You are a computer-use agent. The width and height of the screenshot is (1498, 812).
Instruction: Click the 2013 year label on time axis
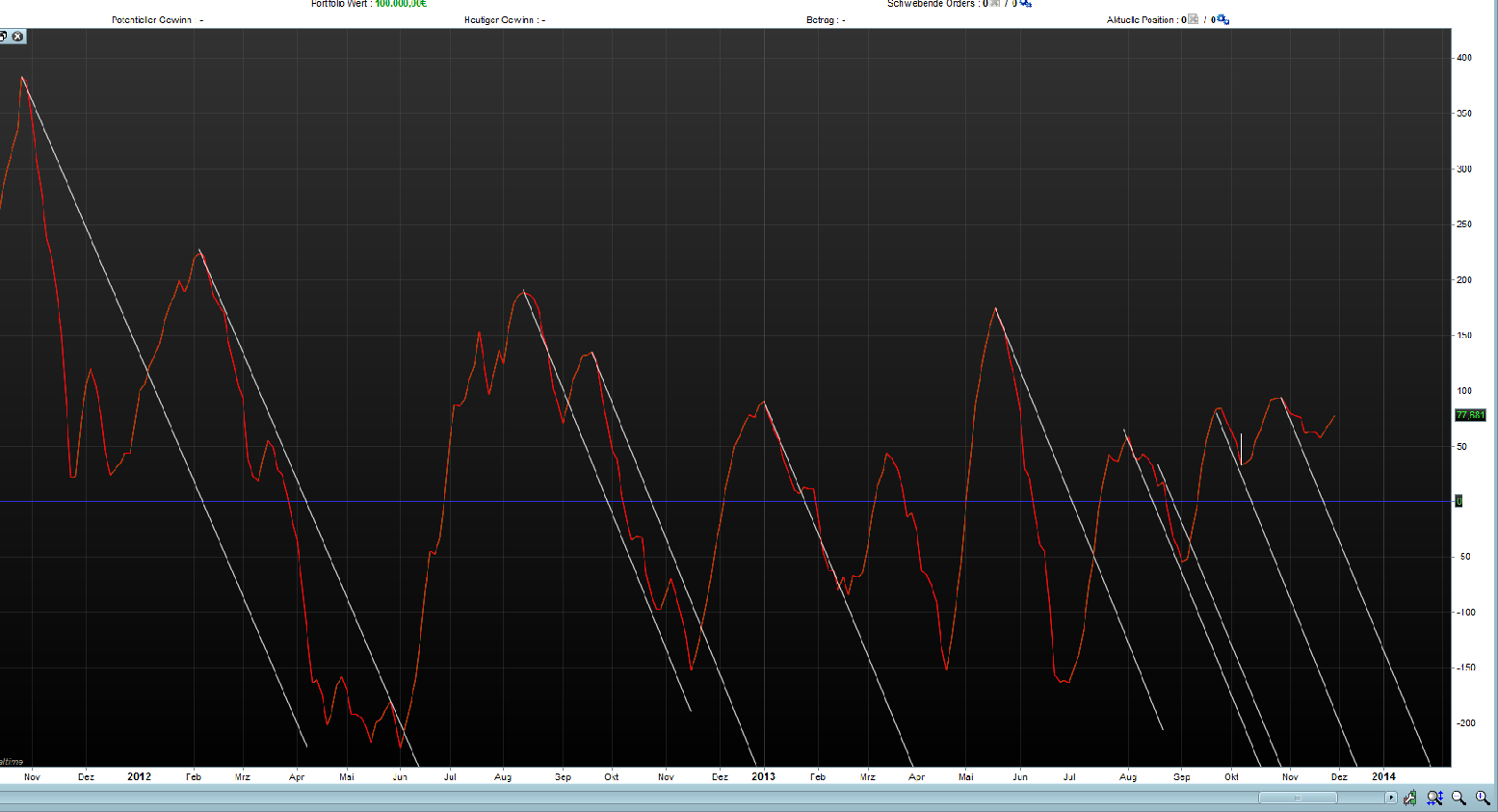[763, 776]
